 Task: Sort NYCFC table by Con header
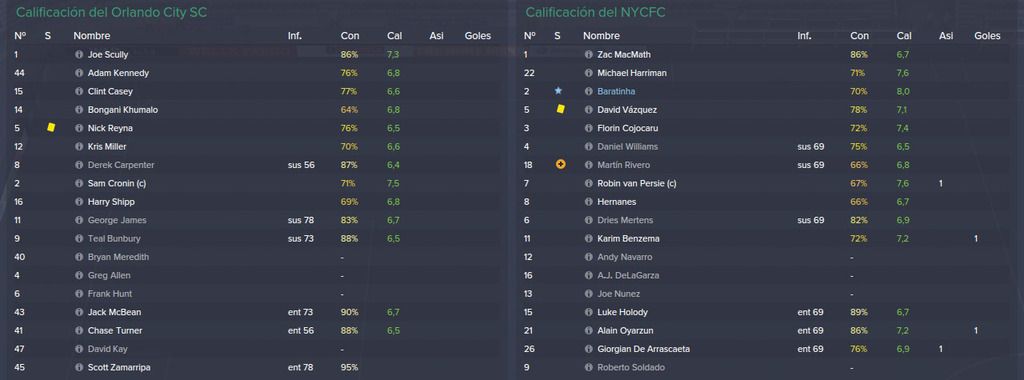[859, 36]
